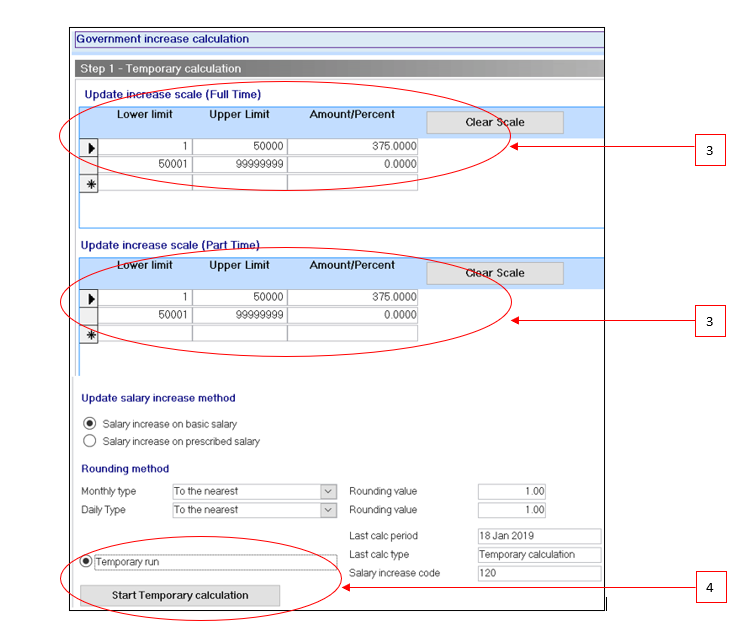This screenshot has height=640, width=749.
Task: Open the Monthly type rounding dropdown
Action: pos(328,492)
